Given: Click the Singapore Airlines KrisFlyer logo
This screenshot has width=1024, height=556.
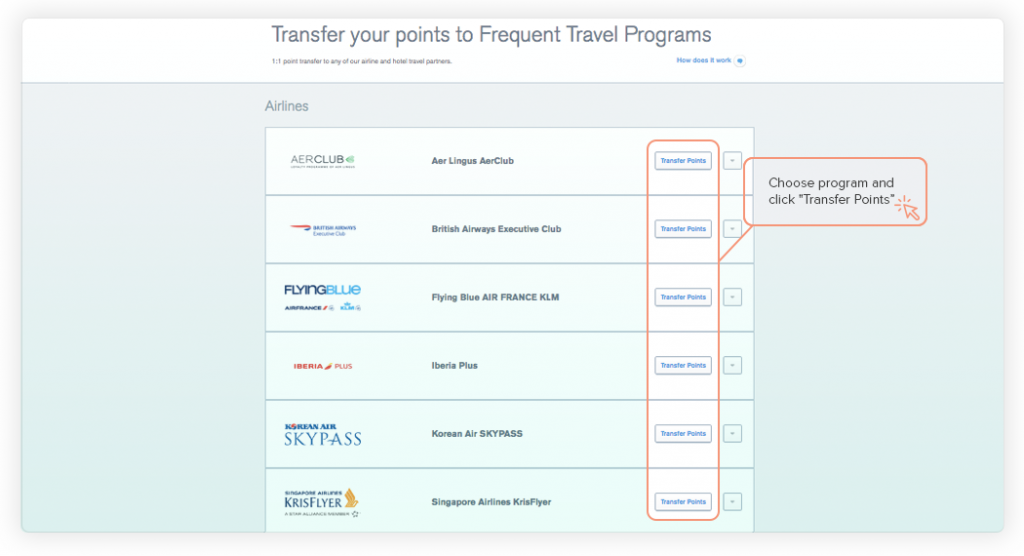Looking at the screenshot, I should (x=322, y=502).
